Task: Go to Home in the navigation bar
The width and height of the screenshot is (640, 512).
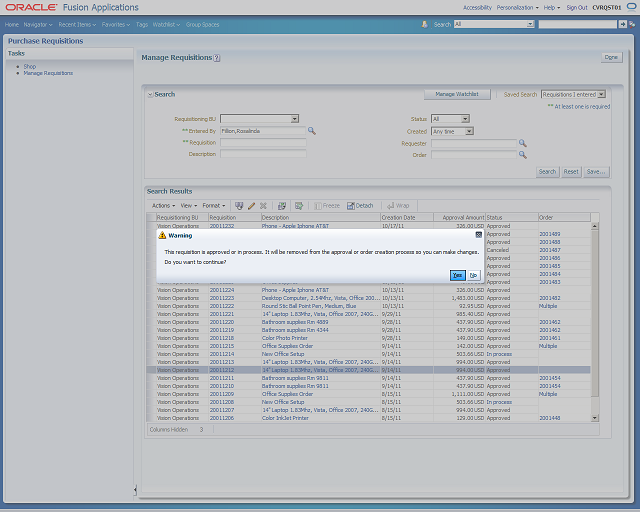Action: (x=12, y=24)
